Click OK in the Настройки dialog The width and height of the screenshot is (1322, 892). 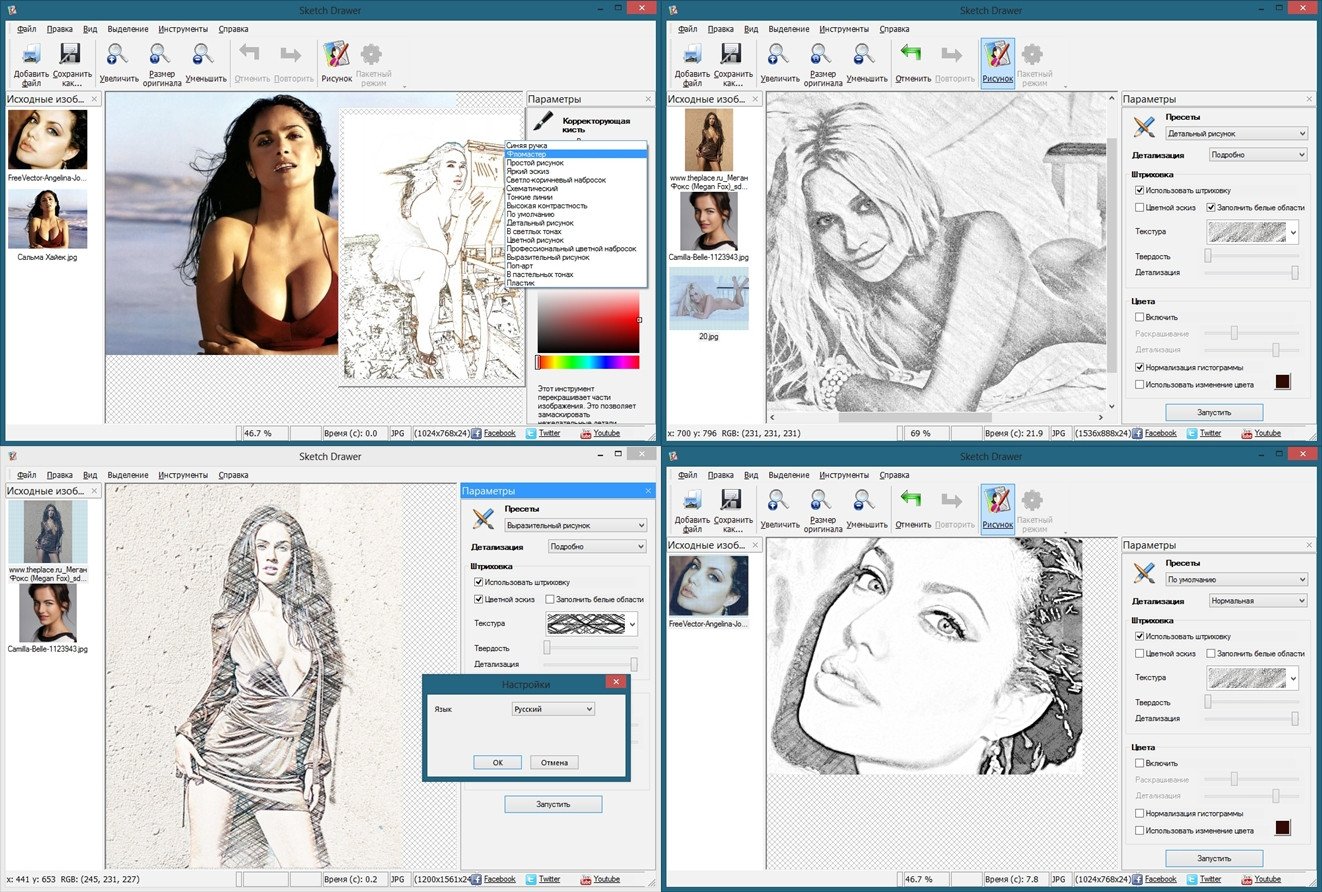[x=498, y=762]
